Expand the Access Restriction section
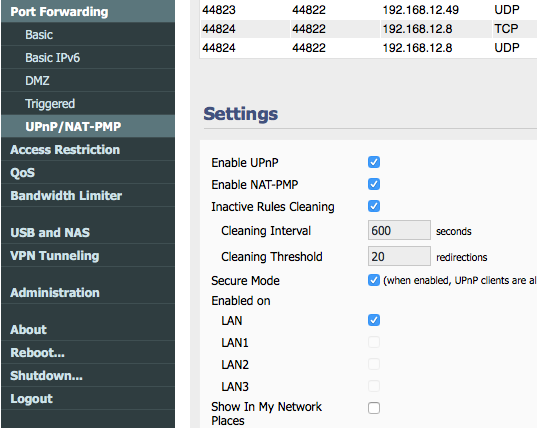The width and height of the screenshot is (537, 428). click(65, 150)
